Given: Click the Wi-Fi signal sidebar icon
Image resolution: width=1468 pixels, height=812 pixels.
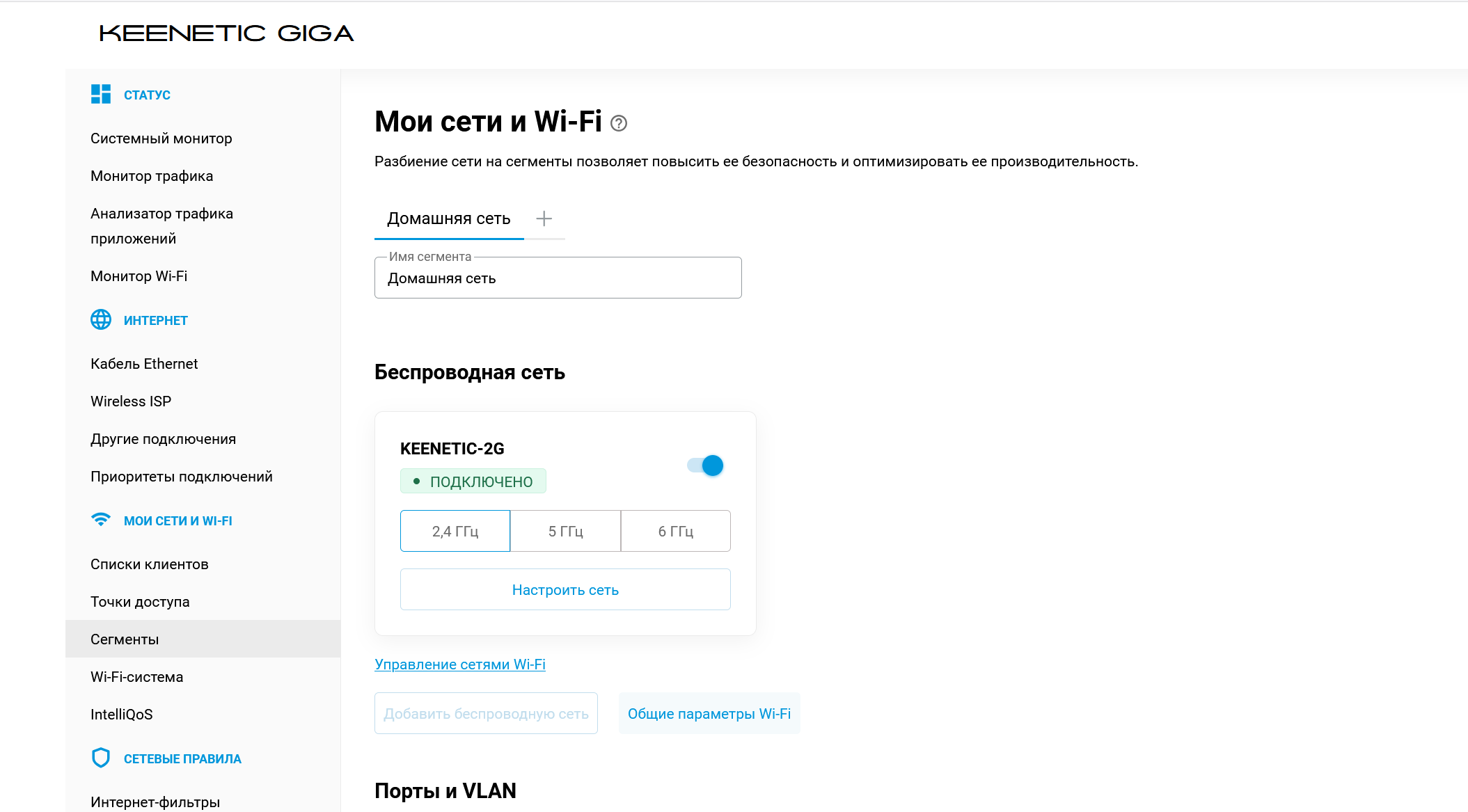Looking at the screenshot, I should pos(101,520).
